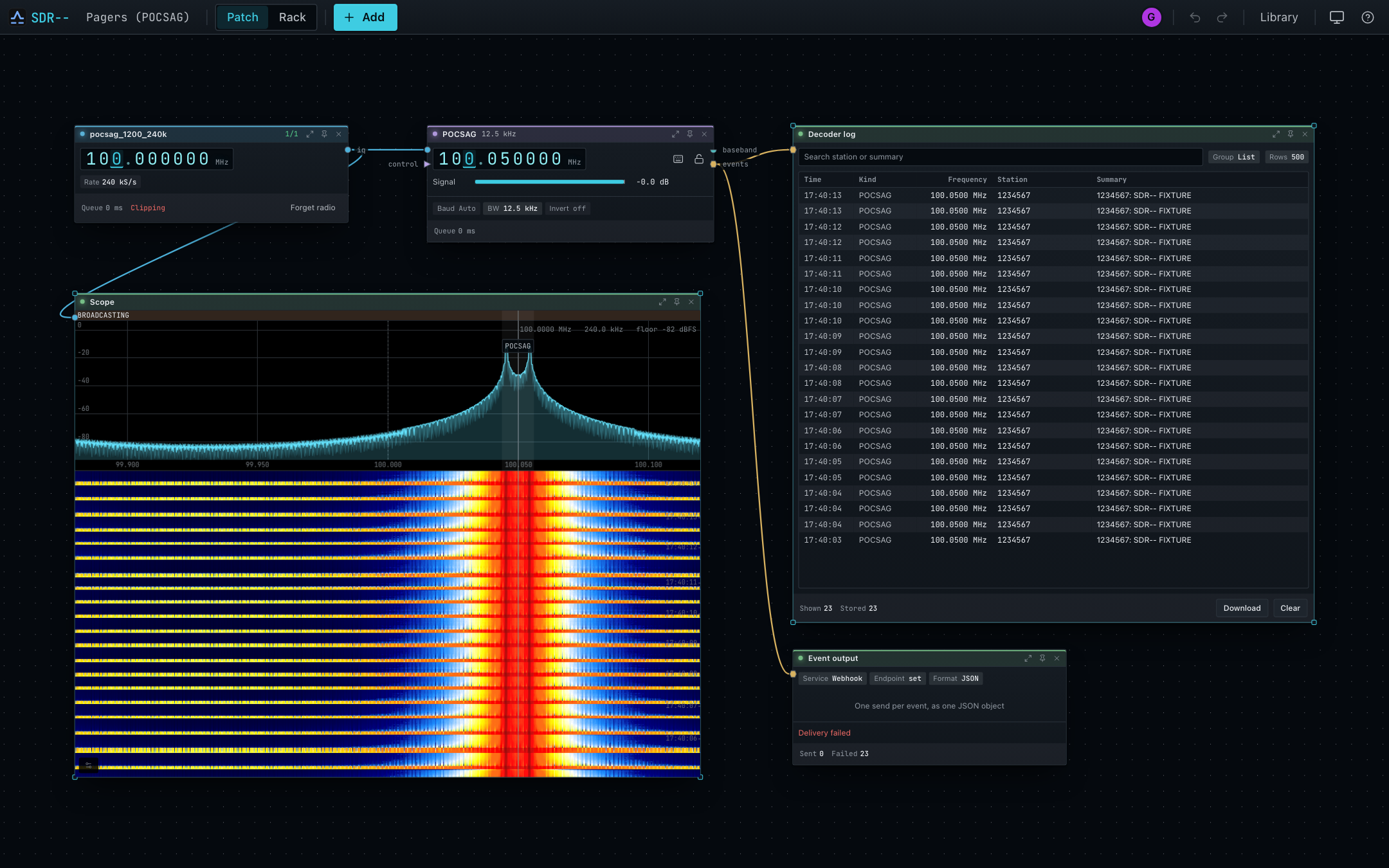Viewport: 1389px width, 868px height.
Task: Pin the Scope module
Action: click(x=677, y=302)
